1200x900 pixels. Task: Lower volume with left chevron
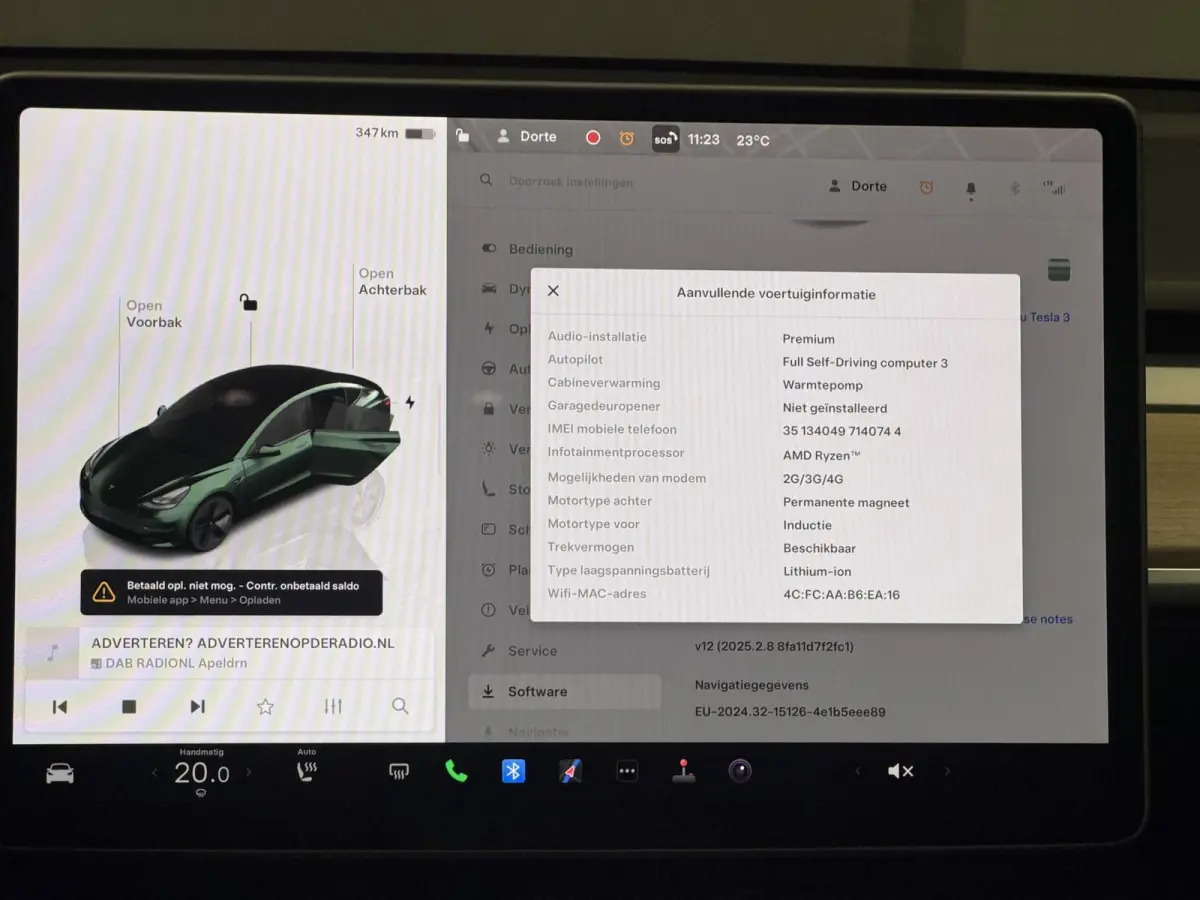tap(857, 771)
